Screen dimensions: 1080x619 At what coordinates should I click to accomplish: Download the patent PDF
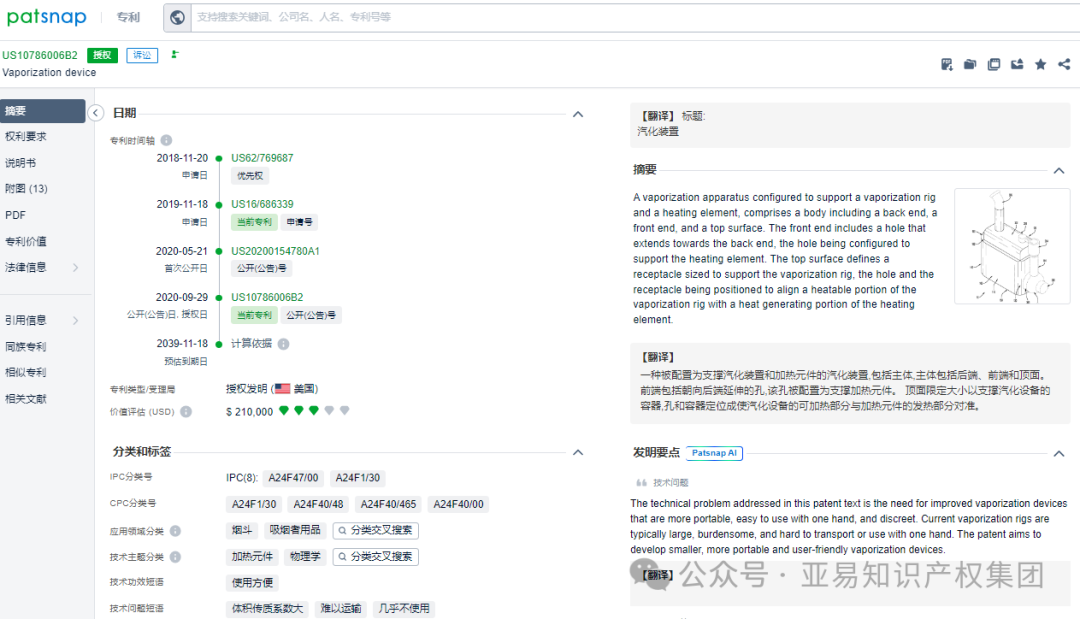click(947, 63)
